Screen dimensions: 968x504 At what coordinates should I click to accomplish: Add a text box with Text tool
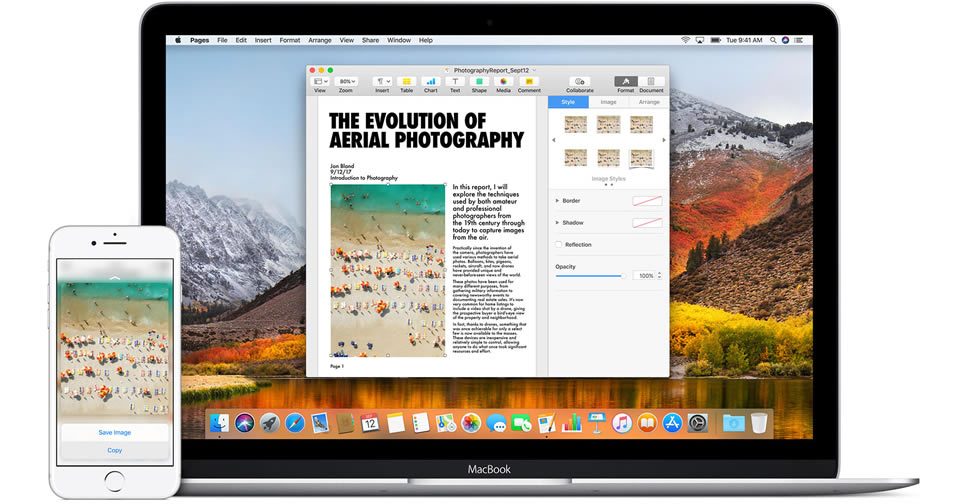[455, 82]
